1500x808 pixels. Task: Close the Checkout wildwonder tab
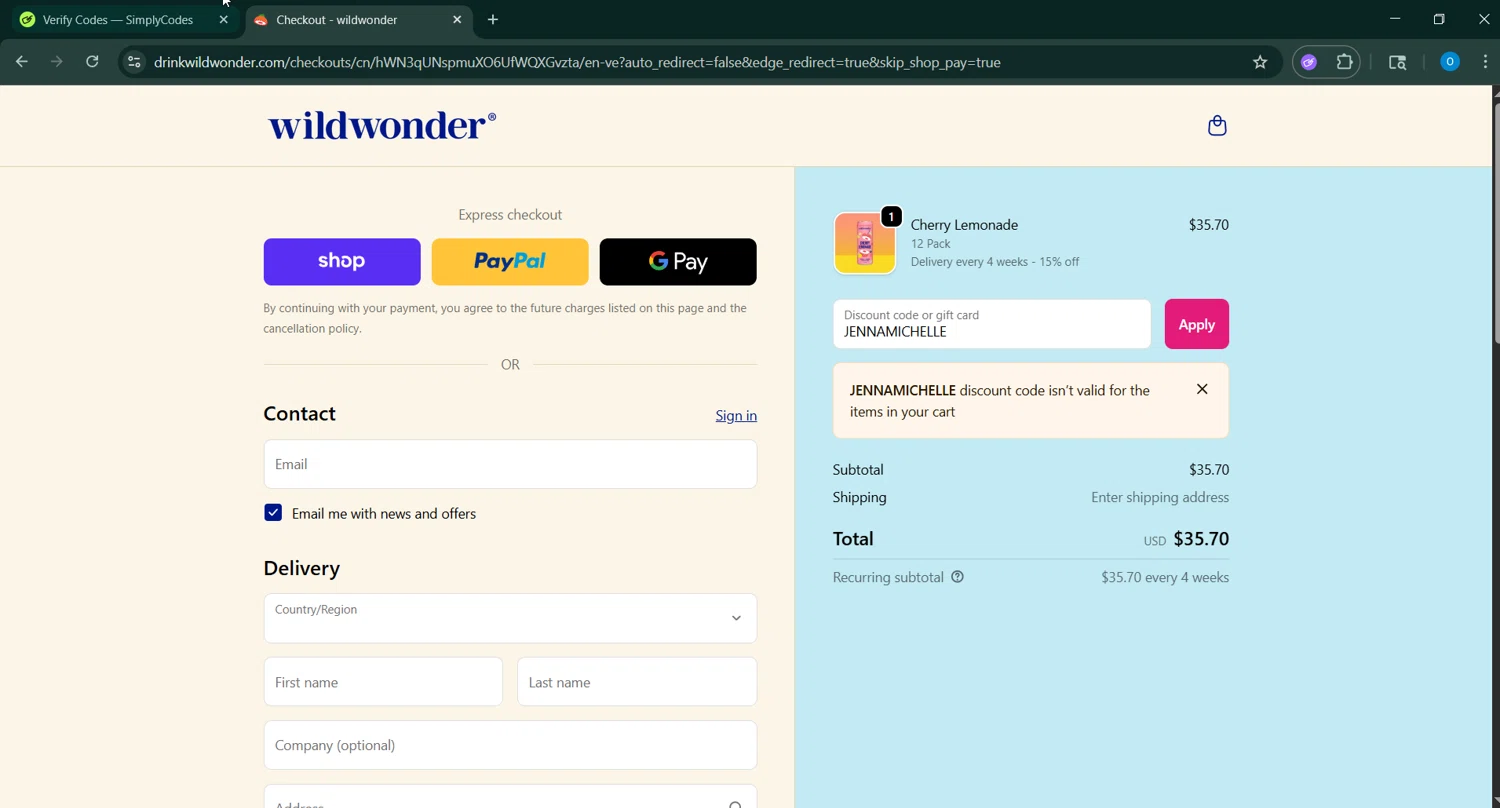(457, 20)
